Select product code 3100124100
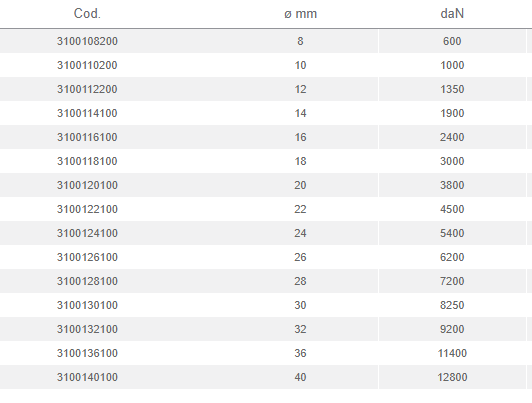This screenshot has width=532, height=403. (x=87, y=233)
